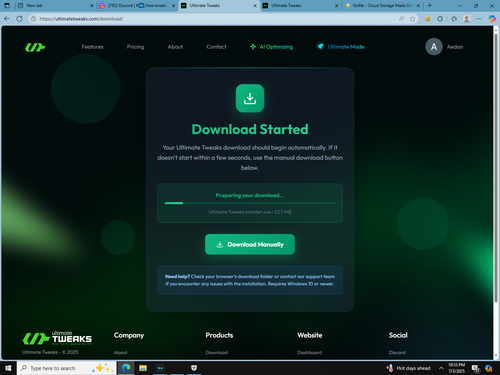Click the Ultimate Mode rocket icon

click(x=320, y=46)
